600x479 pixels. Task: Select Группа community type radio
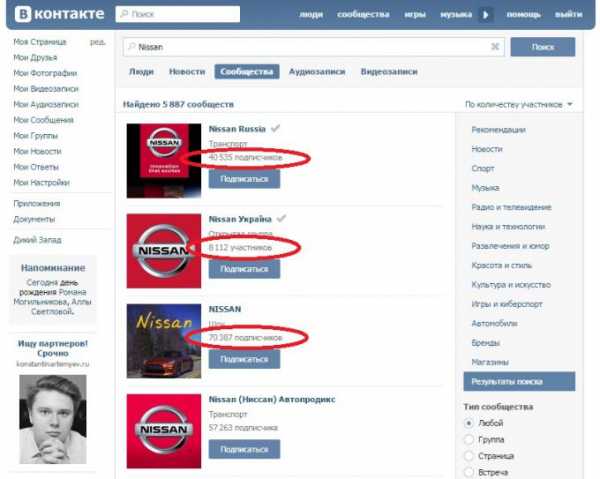[x=469, y=440]
